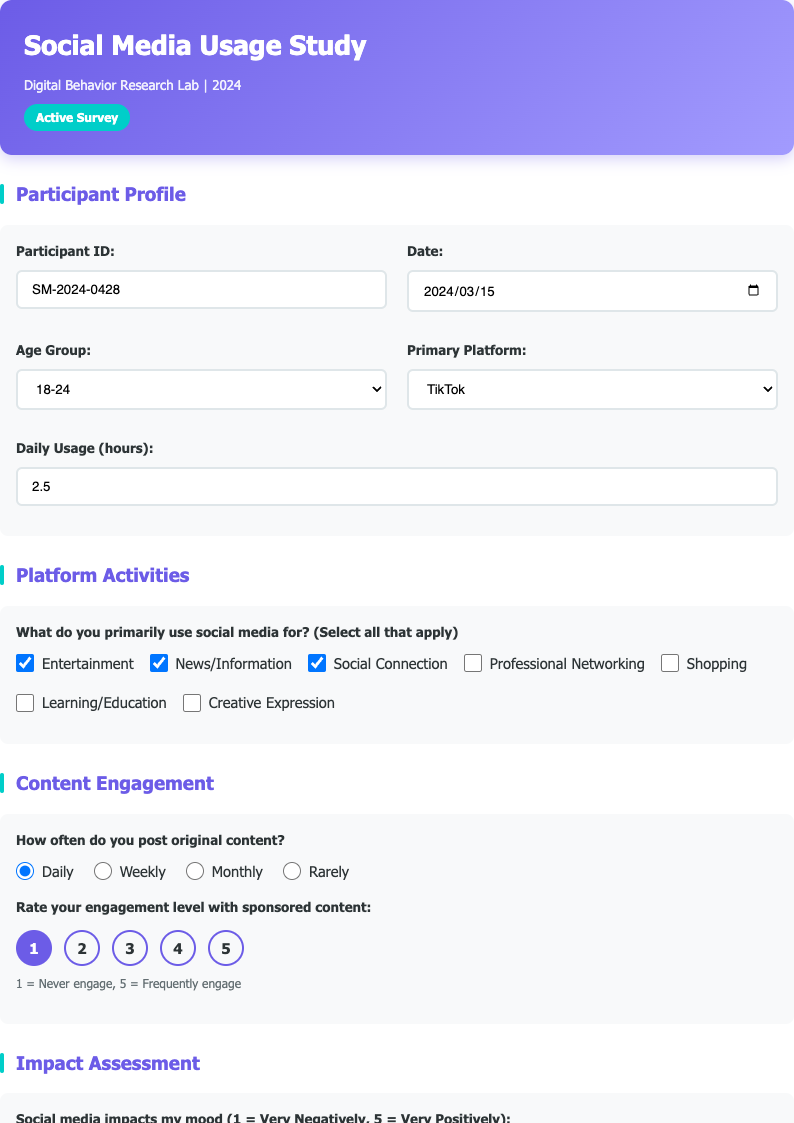
Task: Uncheck the News/Information checkbox
Action: 159,663
